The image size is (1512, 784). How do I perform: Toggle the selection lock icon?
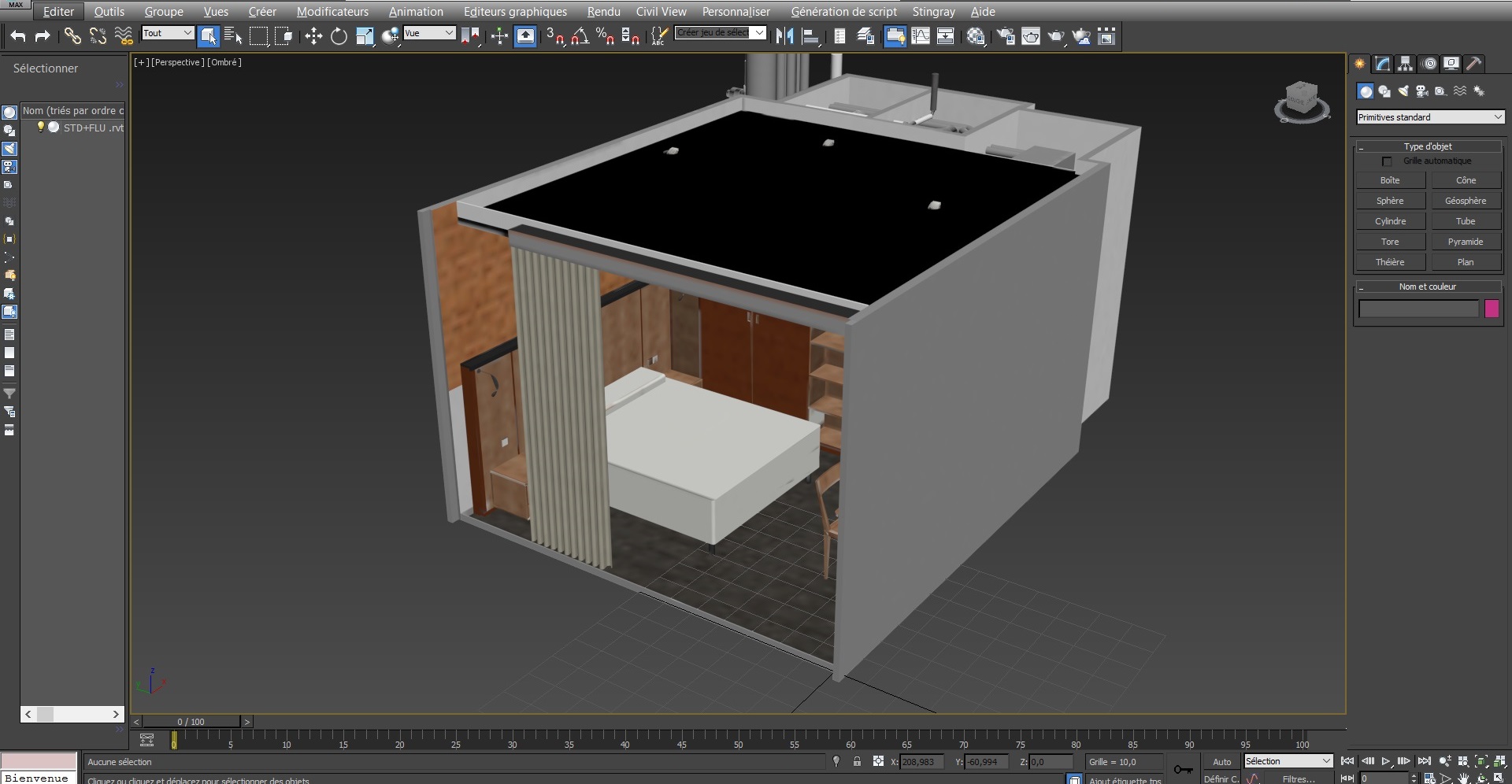857,761
